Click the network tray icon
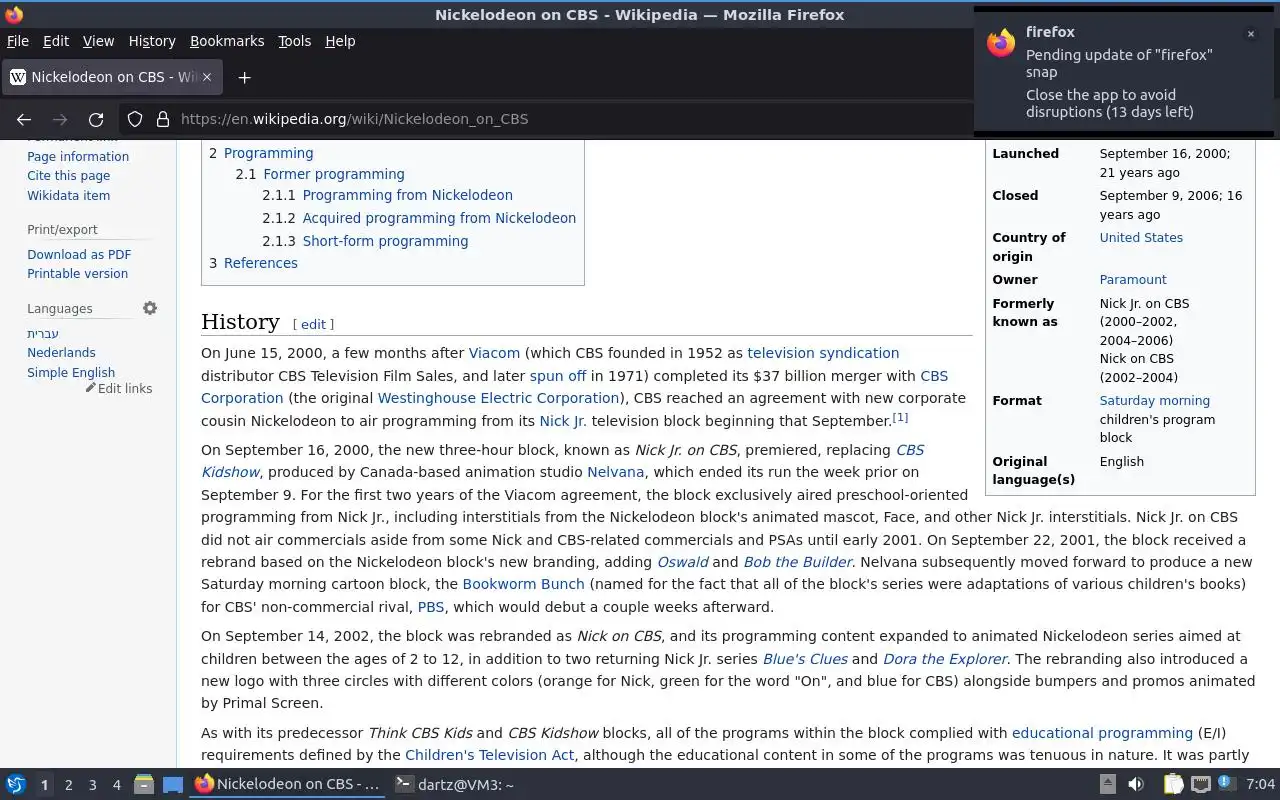Viewport: 1280px width, 800px height. 1201,785
